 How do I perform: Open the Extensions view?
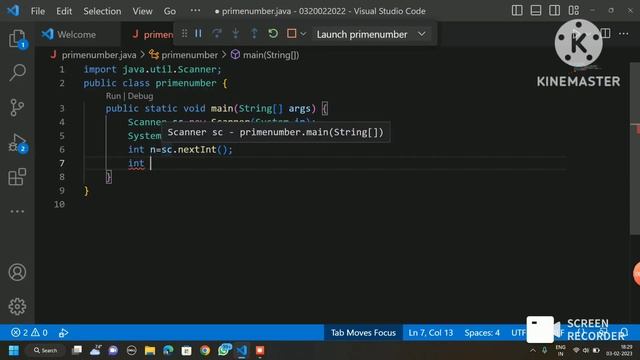(17, 177)
